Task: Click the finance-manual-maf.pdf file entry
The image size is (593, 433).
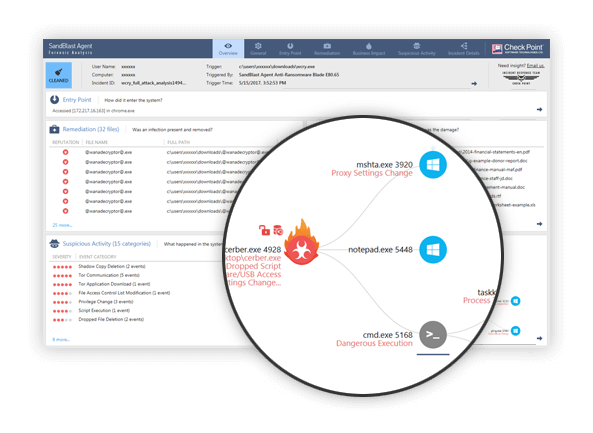Action: pyautogui.click(x=497, y=169)
